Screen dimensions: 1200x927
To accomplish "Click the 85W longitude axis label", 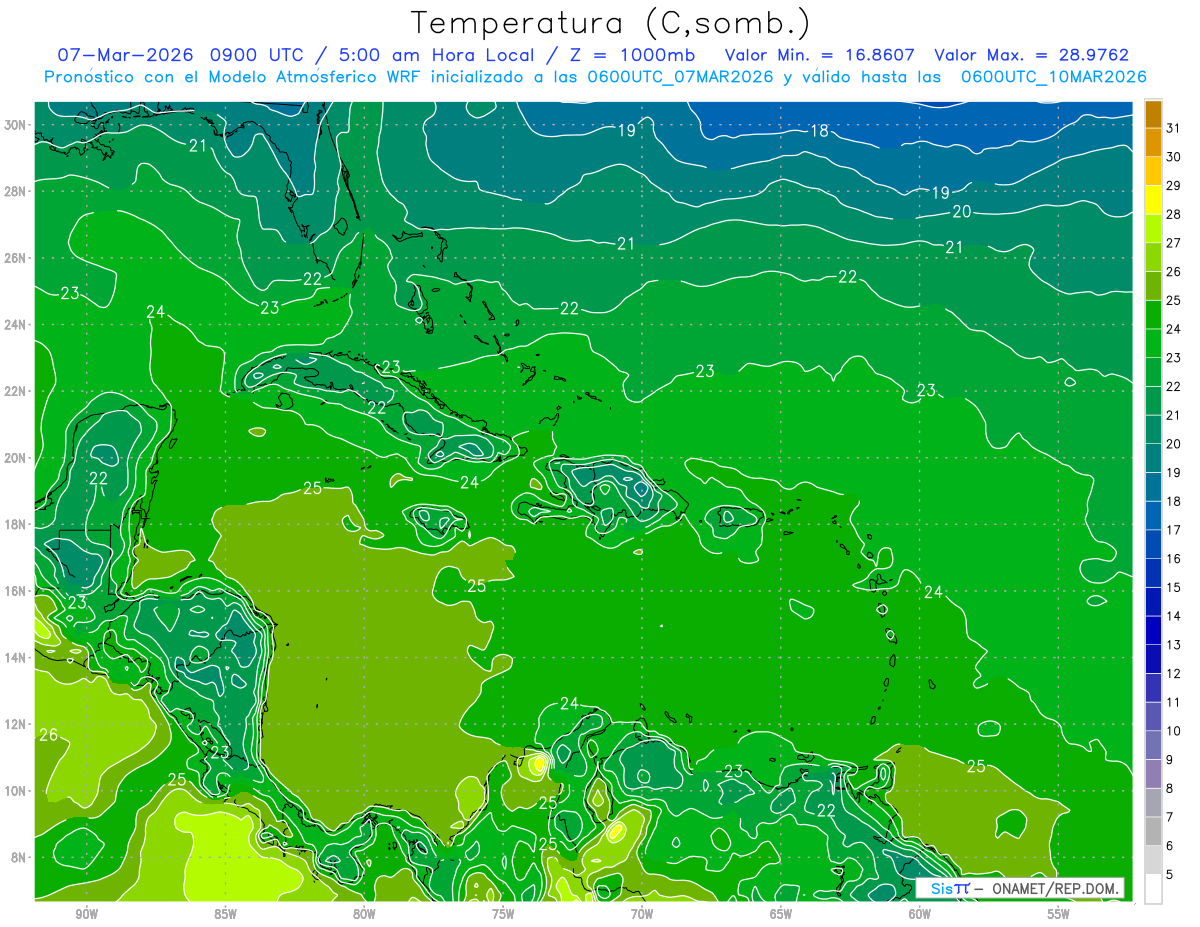I will 225,914.
